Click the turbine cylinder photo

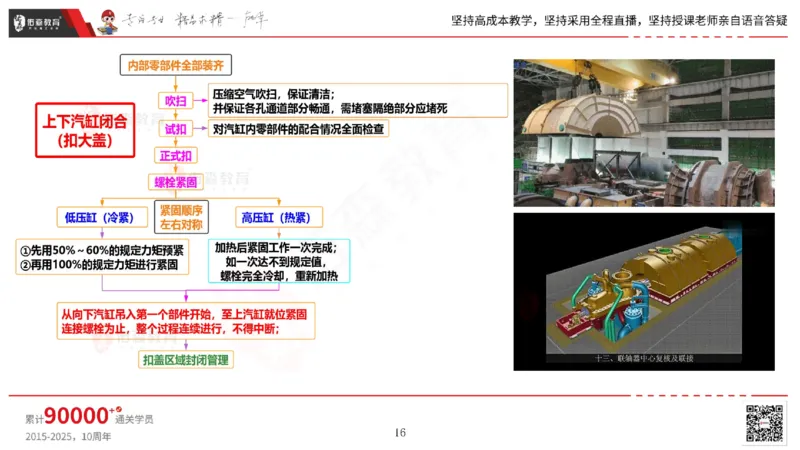[x=644, y=133]
